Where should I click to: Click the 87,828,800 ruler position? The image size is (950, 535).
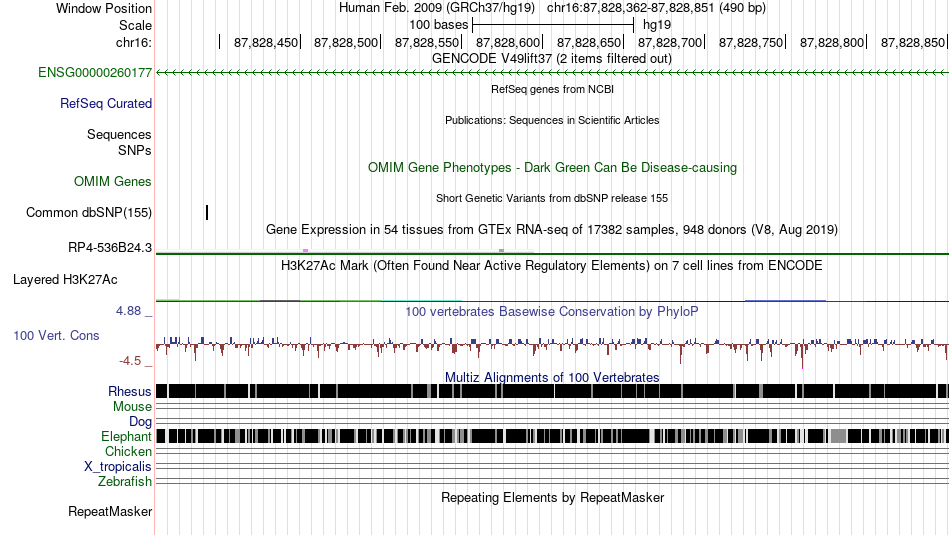click(x=832, y=42)
